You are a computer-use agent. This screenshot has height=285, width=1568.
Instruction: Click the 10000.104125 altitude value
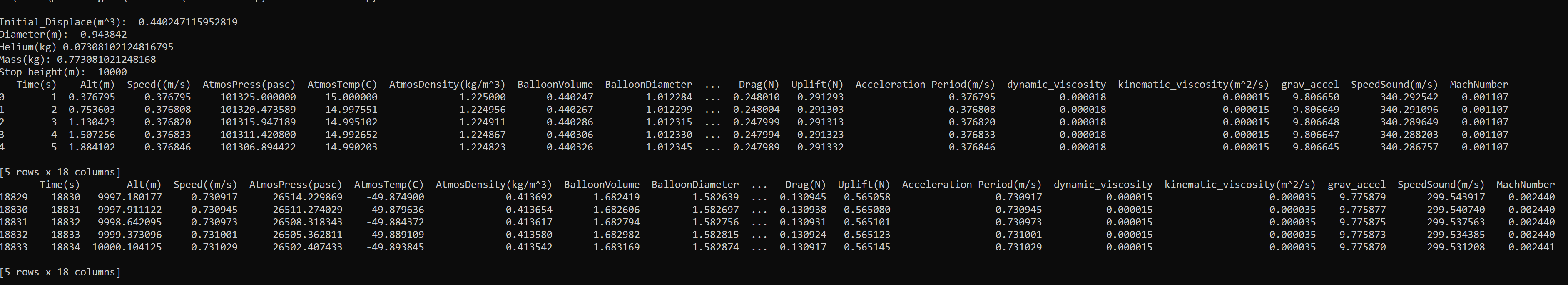[x=127, y=247]
